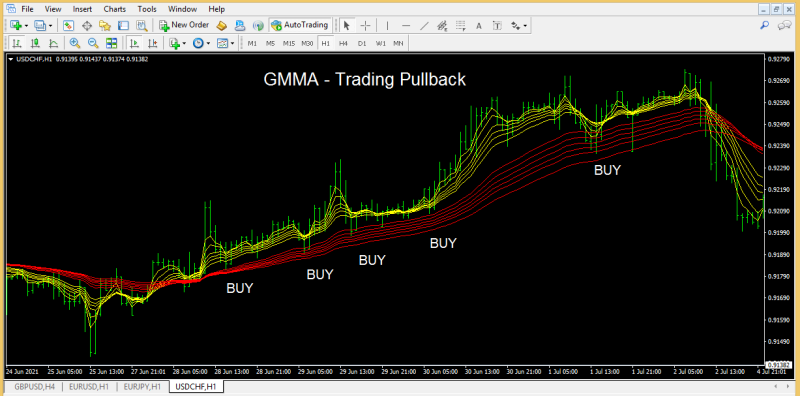Set timeframe to D1
800x396 pixels.
pos(362,44)
